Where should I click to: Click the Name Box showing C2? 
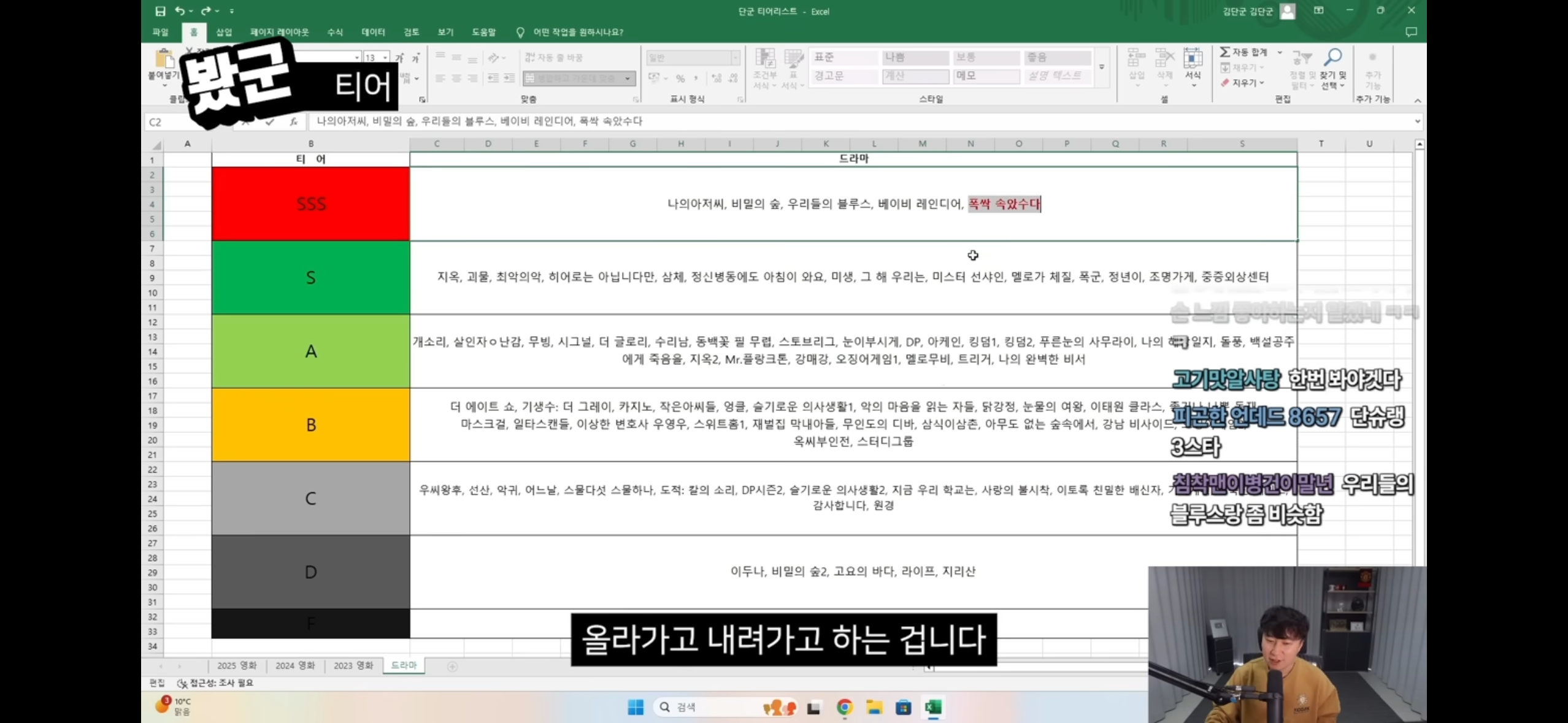pyautogui.click(x=190, y=121)
